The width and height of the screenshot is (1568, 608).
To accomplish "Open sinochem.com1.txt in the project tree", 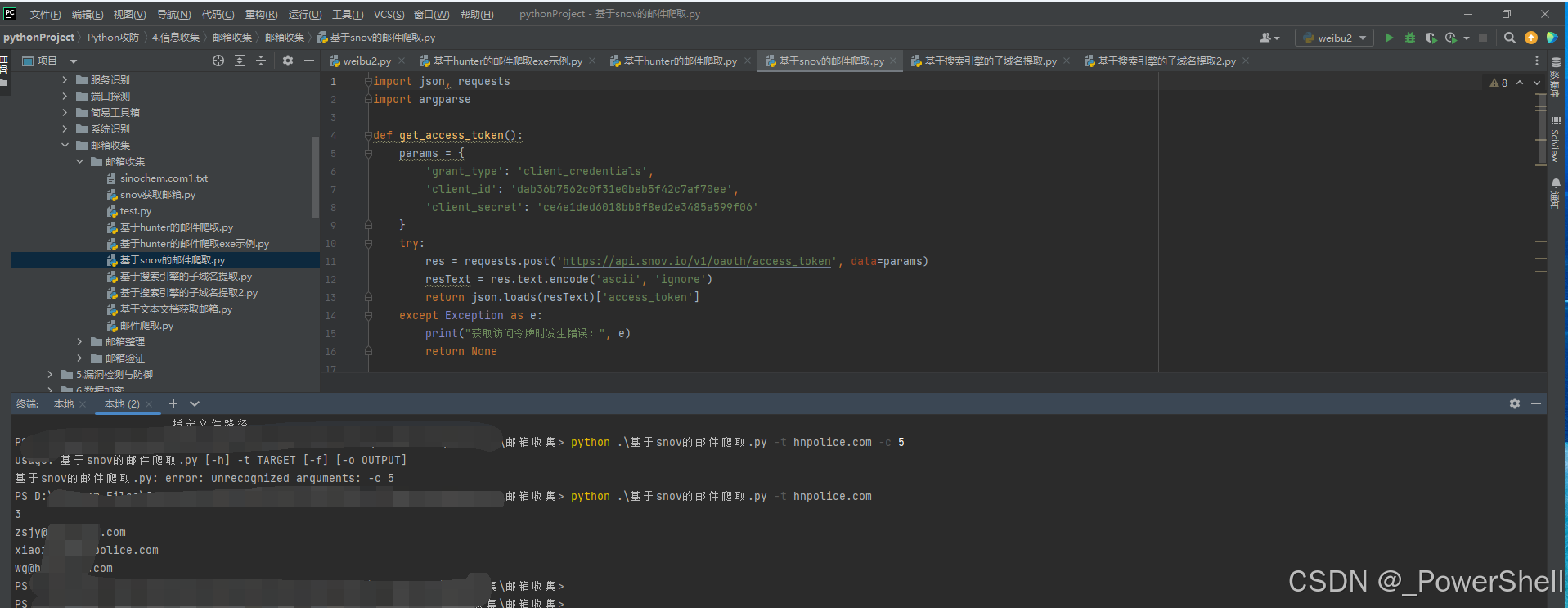I will (164, 178).
